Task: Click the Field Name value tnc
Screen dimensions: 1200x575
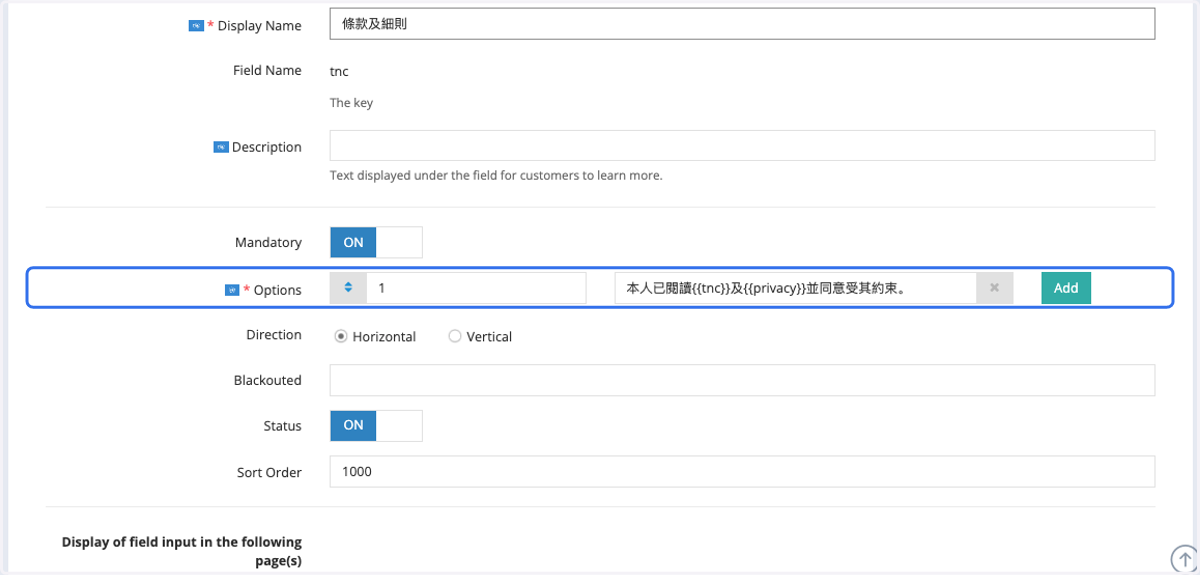Action: pyautogui.click(x=339, y=71)
